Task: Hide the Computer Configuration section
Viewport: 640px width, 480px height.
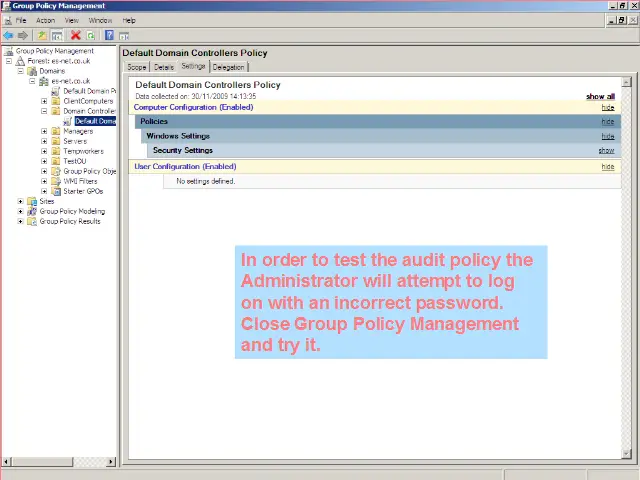Action: click(608, 107)
